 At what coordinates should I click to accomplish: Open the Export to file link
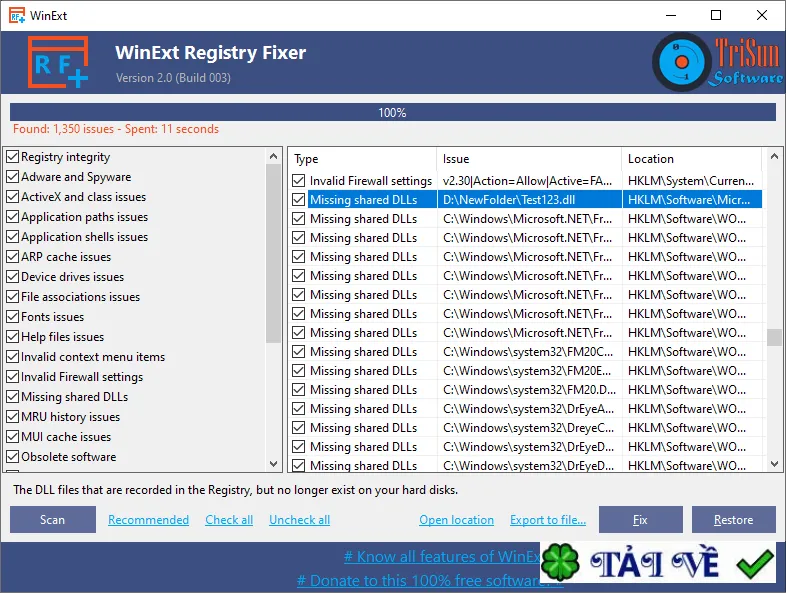pyautogui.click(x=548, y=520)
